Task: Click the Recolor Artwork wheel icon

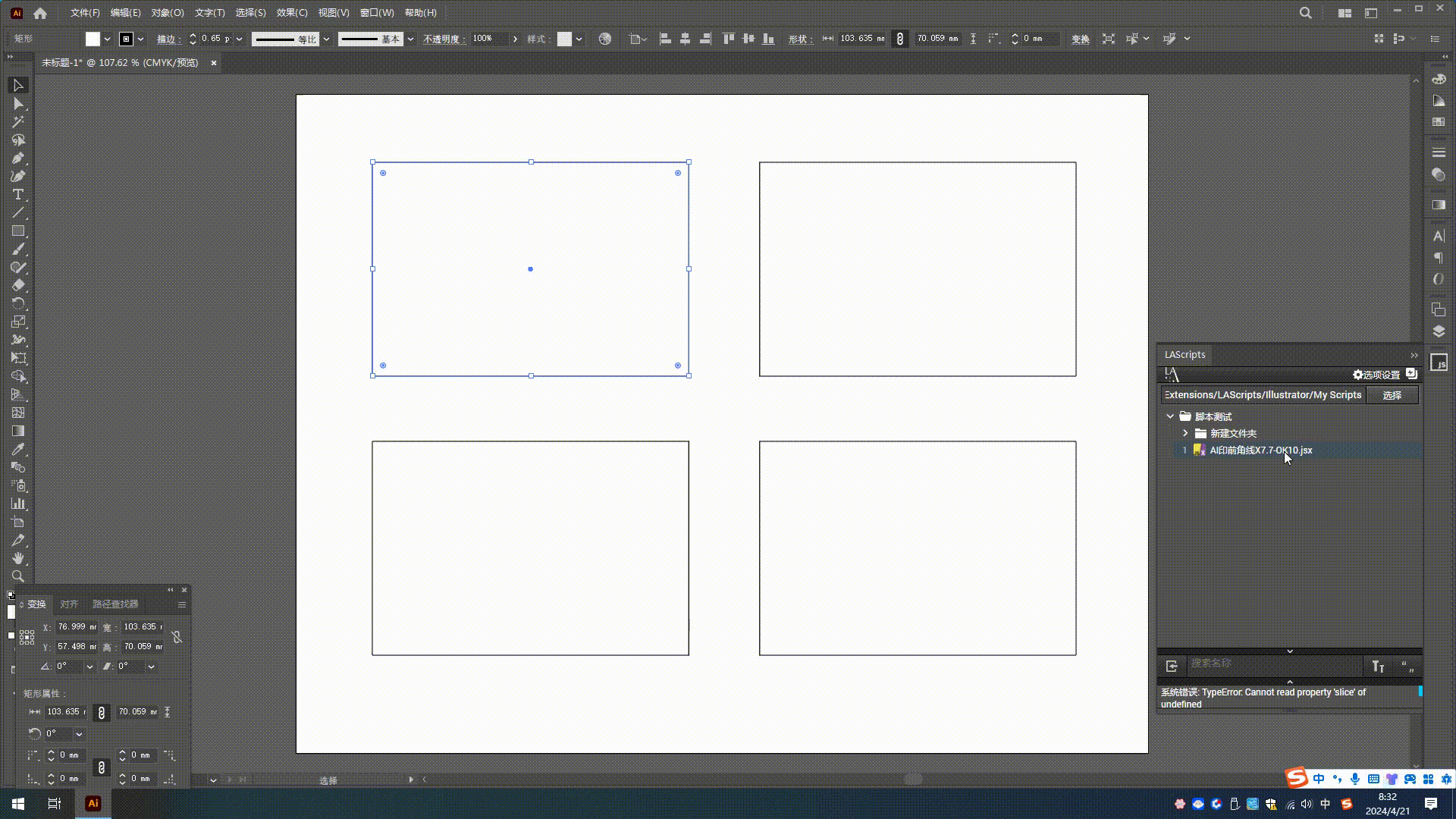Action: click(605, 39)
